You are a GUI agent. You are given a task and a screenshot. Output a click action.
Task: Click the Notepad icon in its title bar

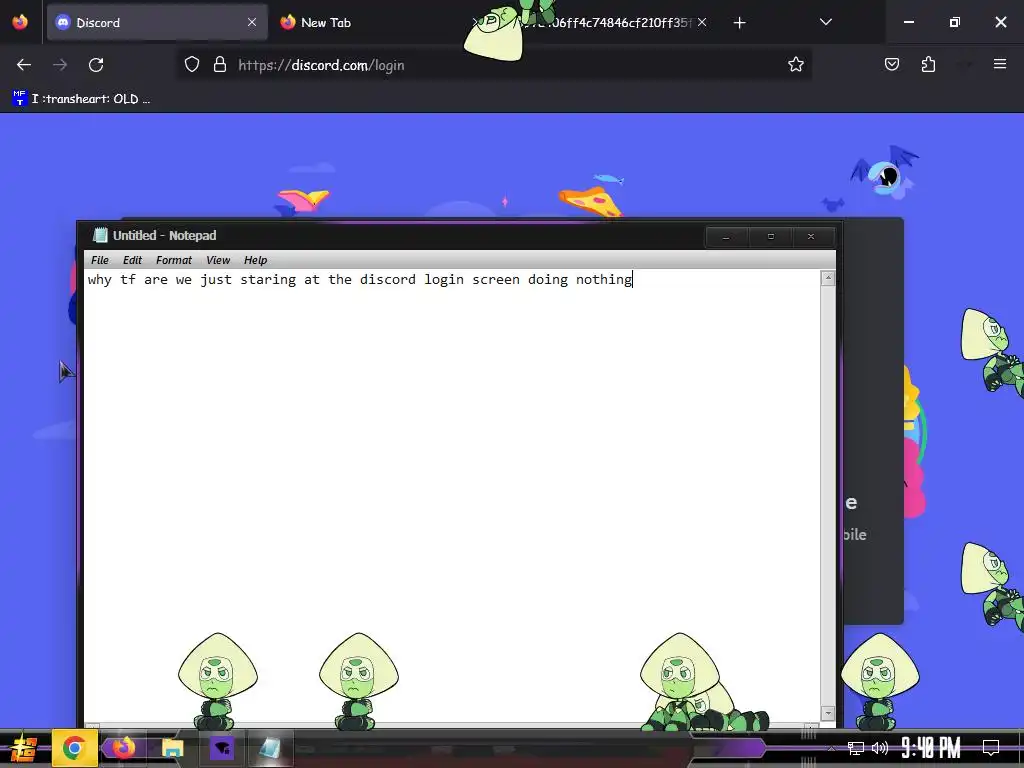point(100,235)
